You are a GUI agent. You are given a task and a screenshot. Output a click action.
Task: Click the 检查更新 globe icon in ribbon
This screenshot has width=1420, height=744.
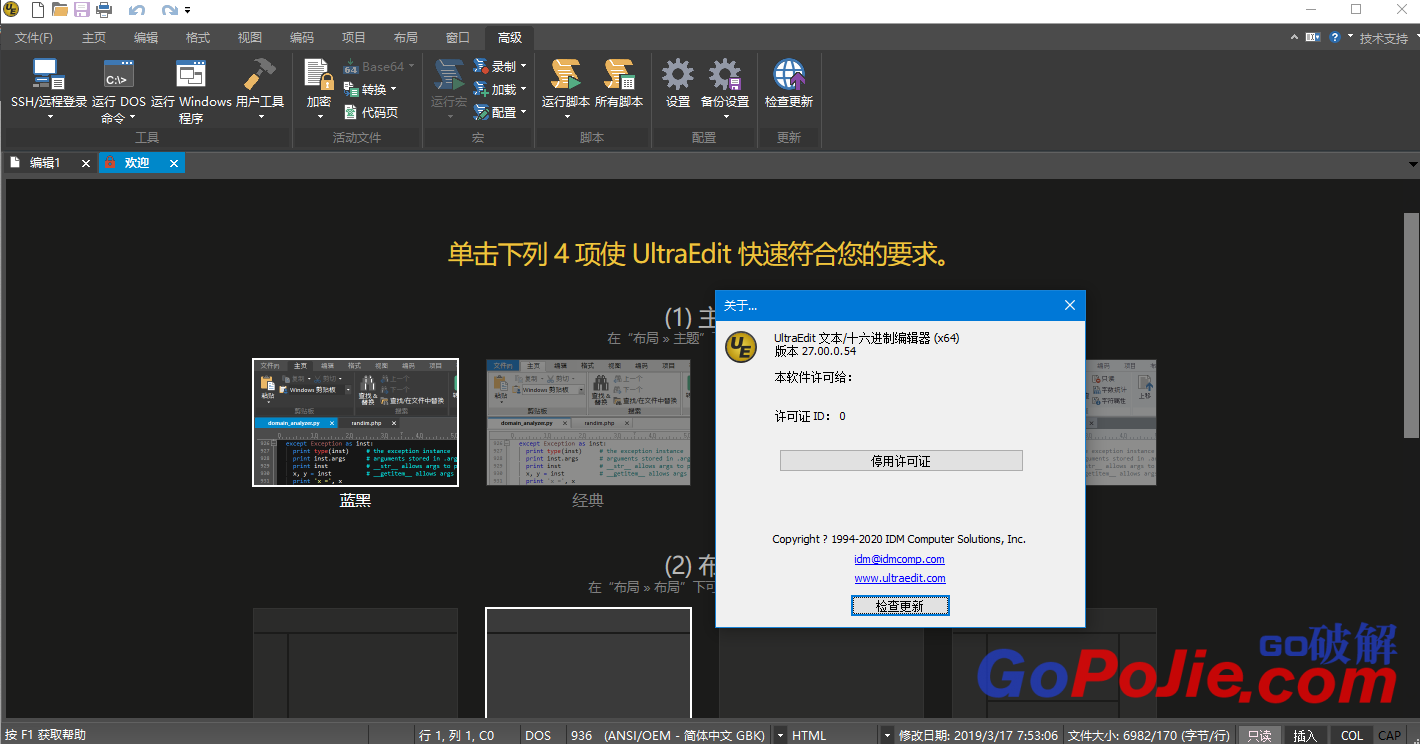(x=789, y=75)
